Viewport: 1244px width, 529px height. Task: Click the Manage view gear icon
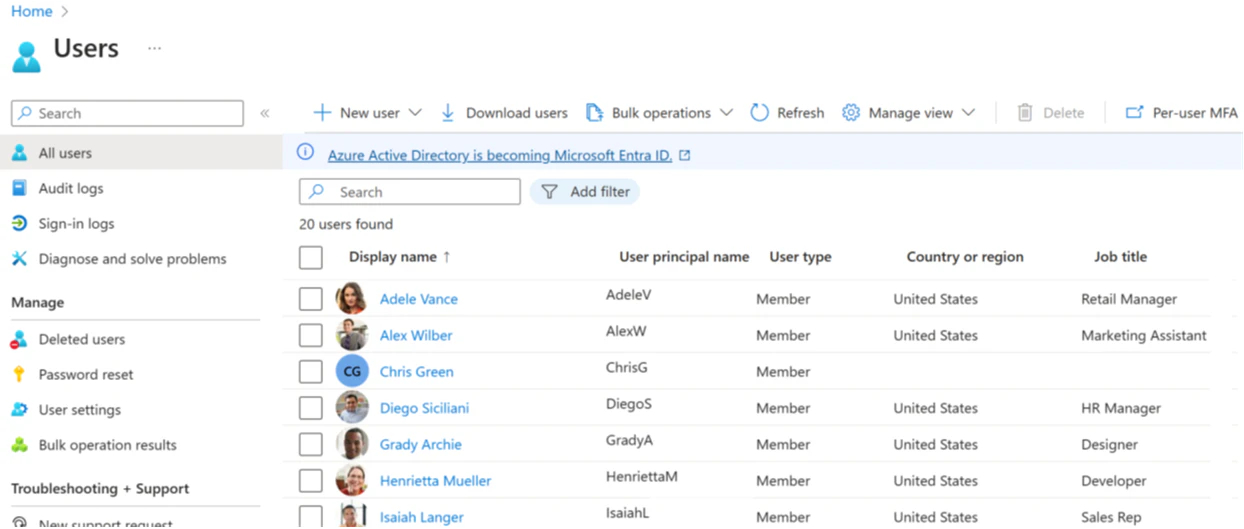[x=851, y=113]
